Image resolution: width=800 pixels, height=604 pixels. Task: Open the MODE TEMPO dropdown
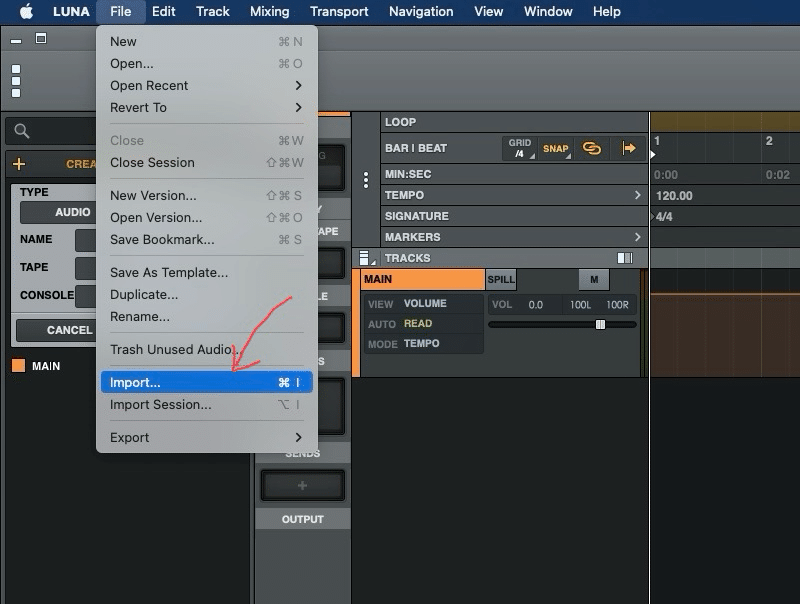point(424,343)
